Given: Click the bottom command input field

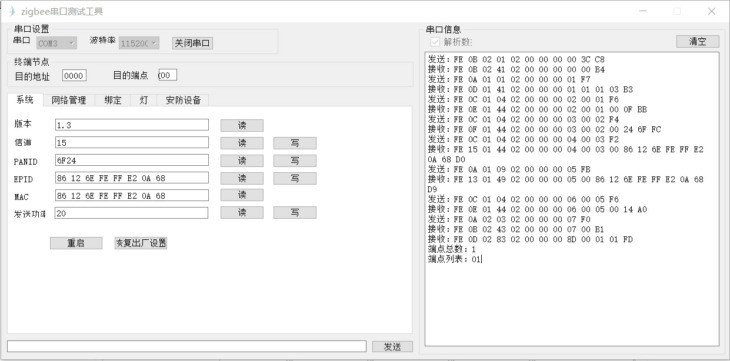Looking at the screenshot, I should tap(187, 346).
